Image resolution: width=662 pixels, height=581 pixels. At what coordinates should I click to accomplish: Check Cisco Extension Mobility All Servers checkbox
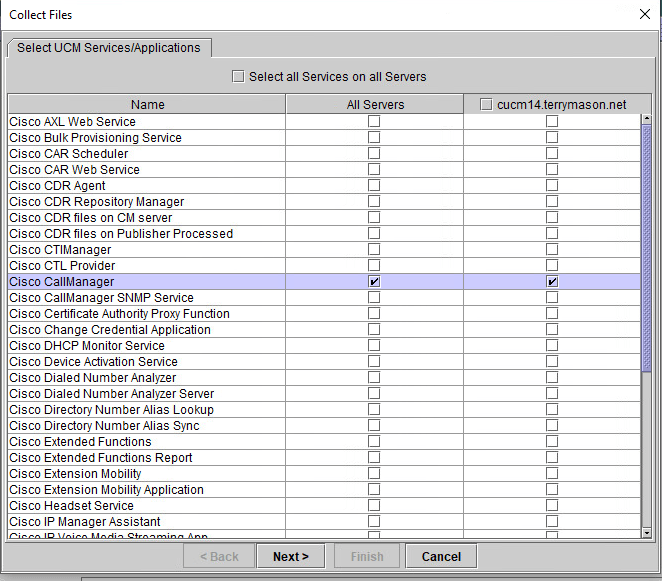click(x=374, y=473)
